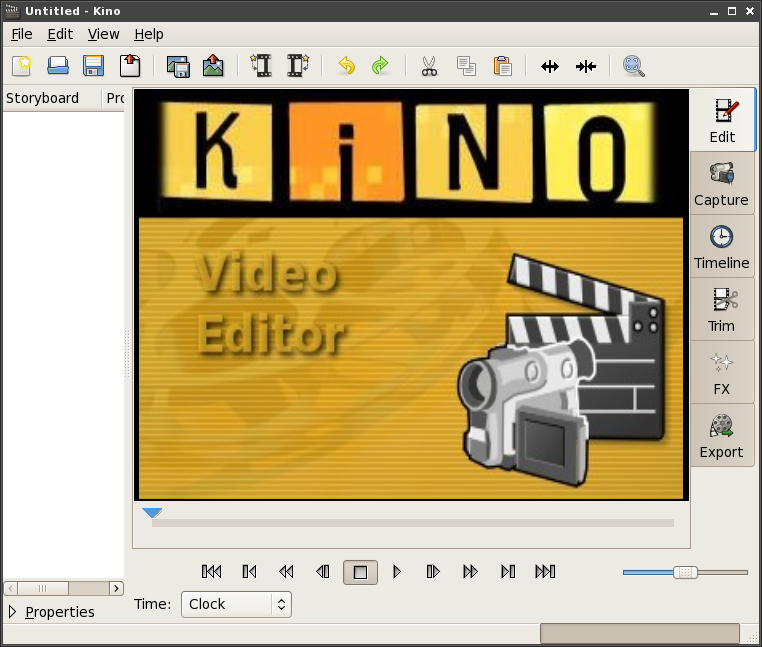This screenshot has width=762, height=647.
Task: Undo the last action
Action: tap(346, 66)
